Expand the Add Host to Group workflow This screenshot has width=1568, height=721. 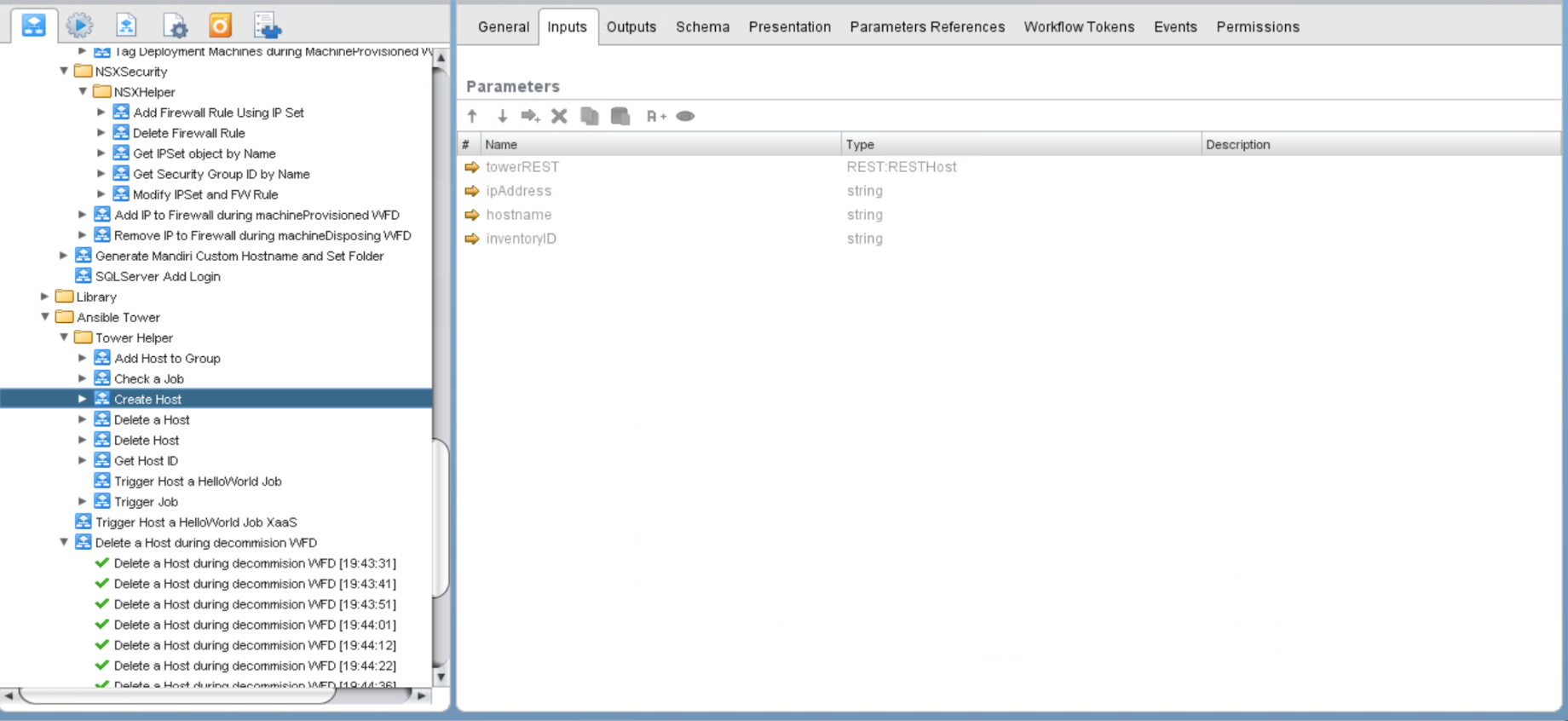click(x=83, y=358)
